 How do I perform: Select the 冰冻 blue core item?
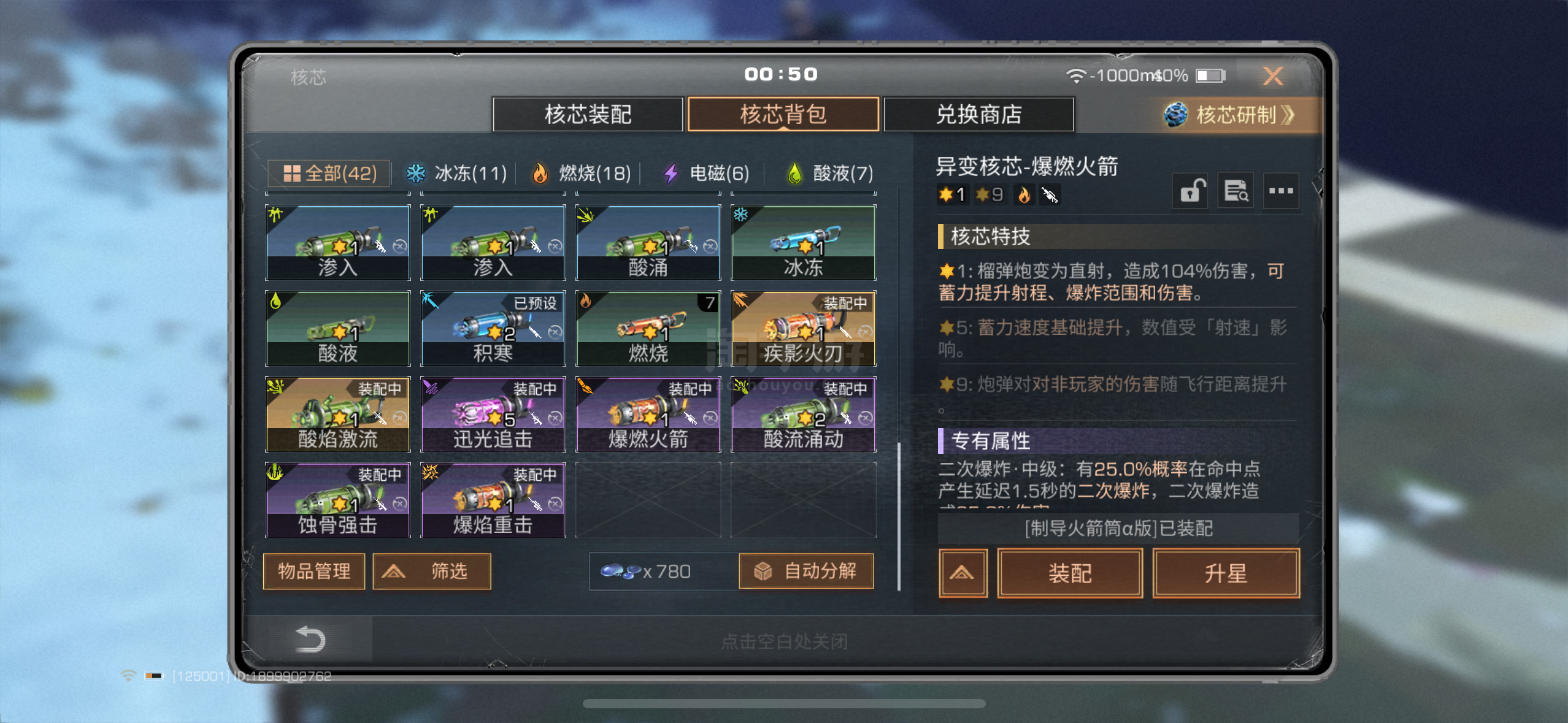tap(803, 243)
